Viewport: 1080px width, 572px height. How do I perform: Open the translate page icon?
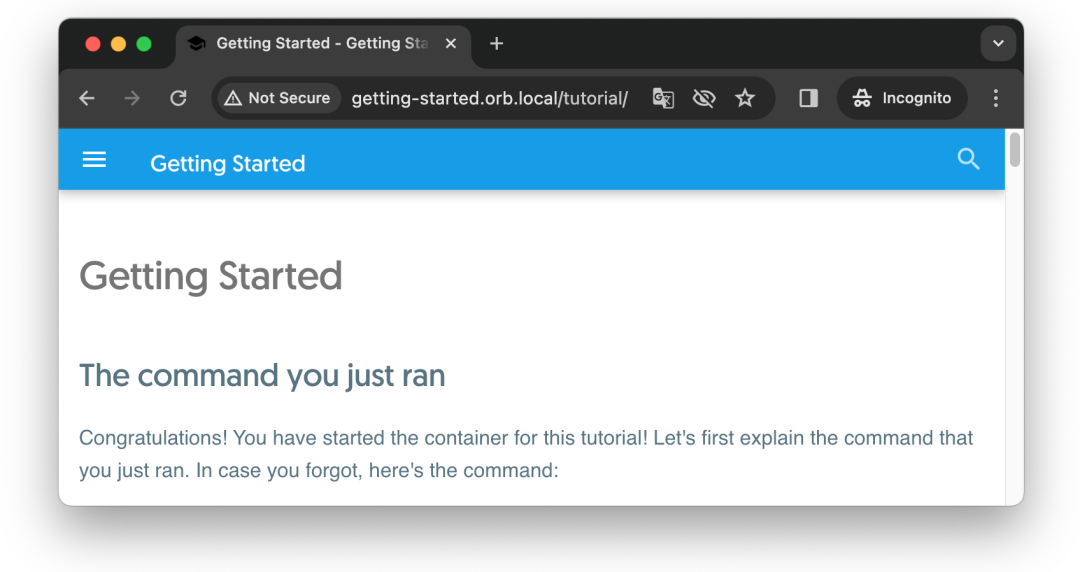pos(663,98)
